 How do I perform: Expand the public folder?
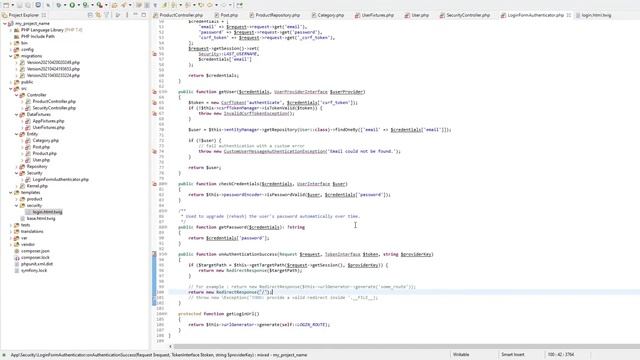[x=11, y=82]
